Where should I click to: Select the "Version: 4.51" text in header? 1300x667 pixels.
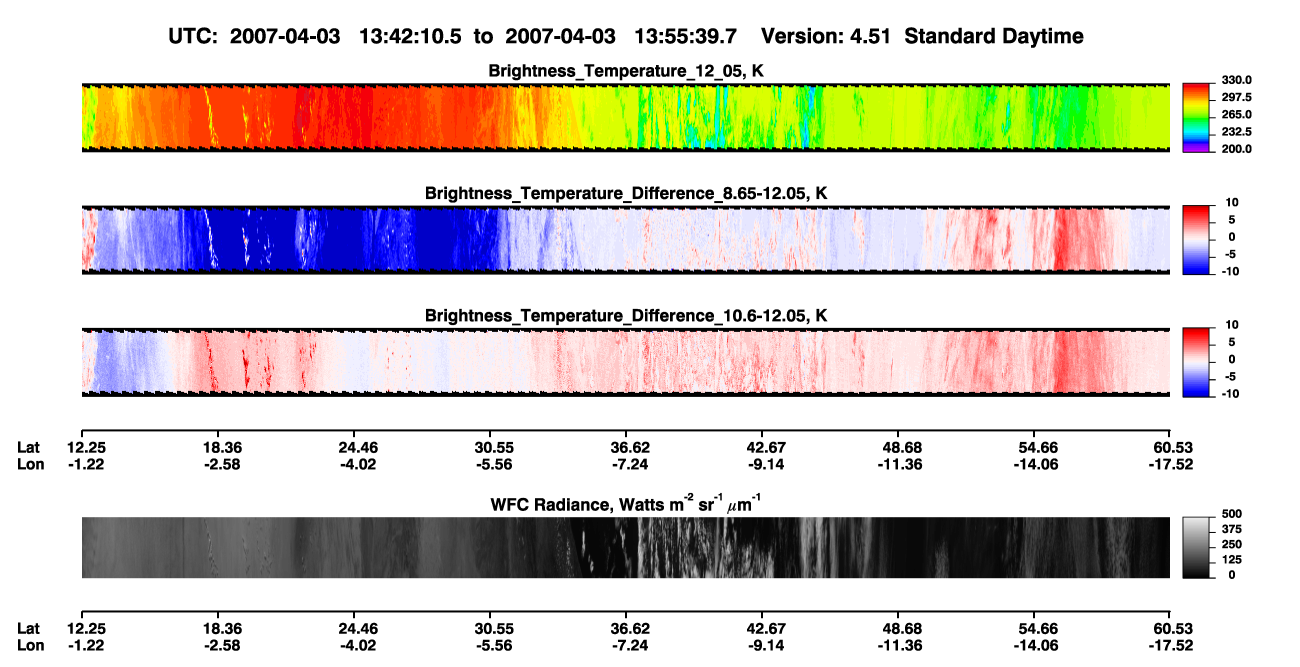[x=826, y=36]
